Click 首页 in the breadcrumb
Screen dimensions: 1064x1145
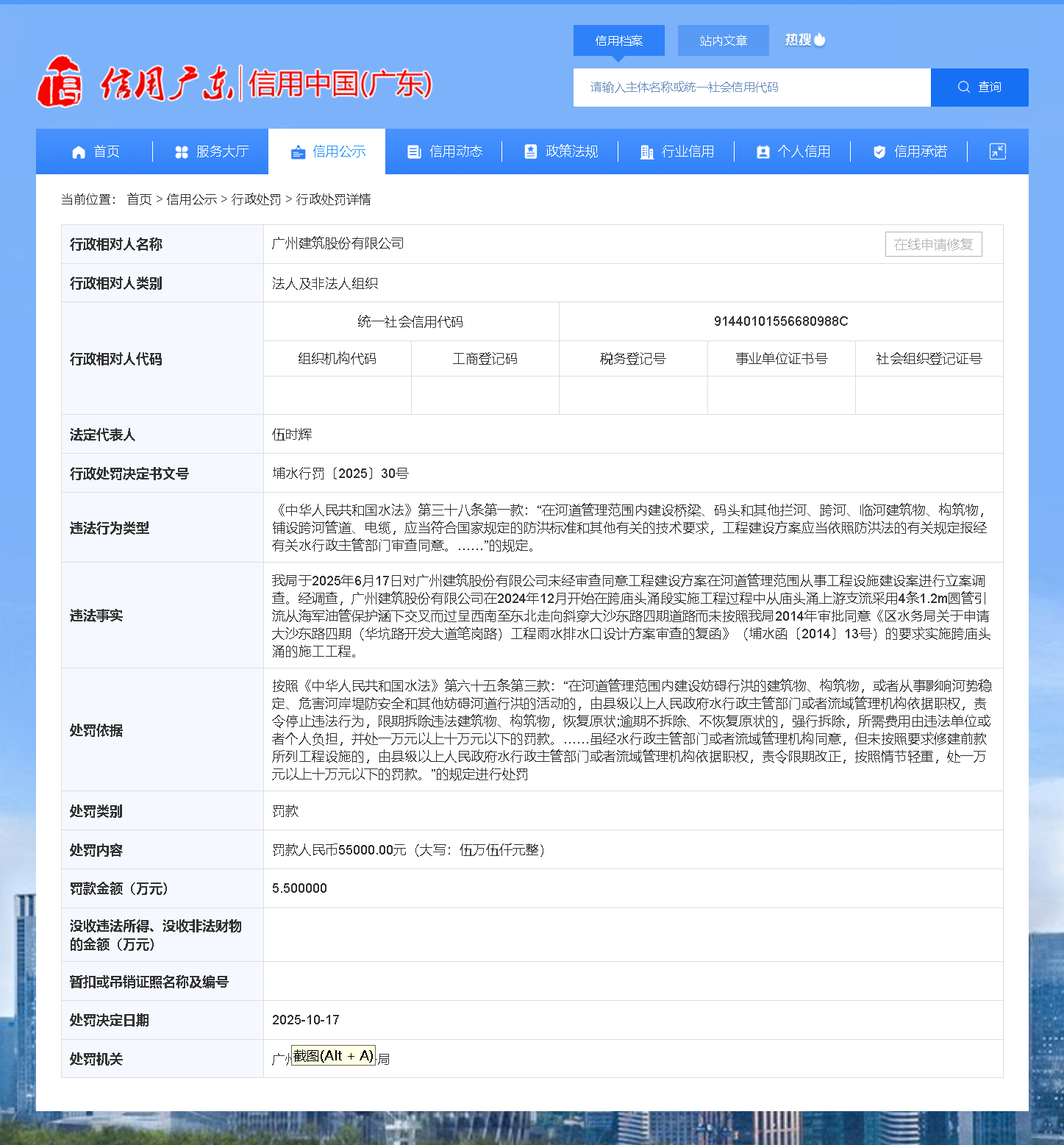click(139, 199)
